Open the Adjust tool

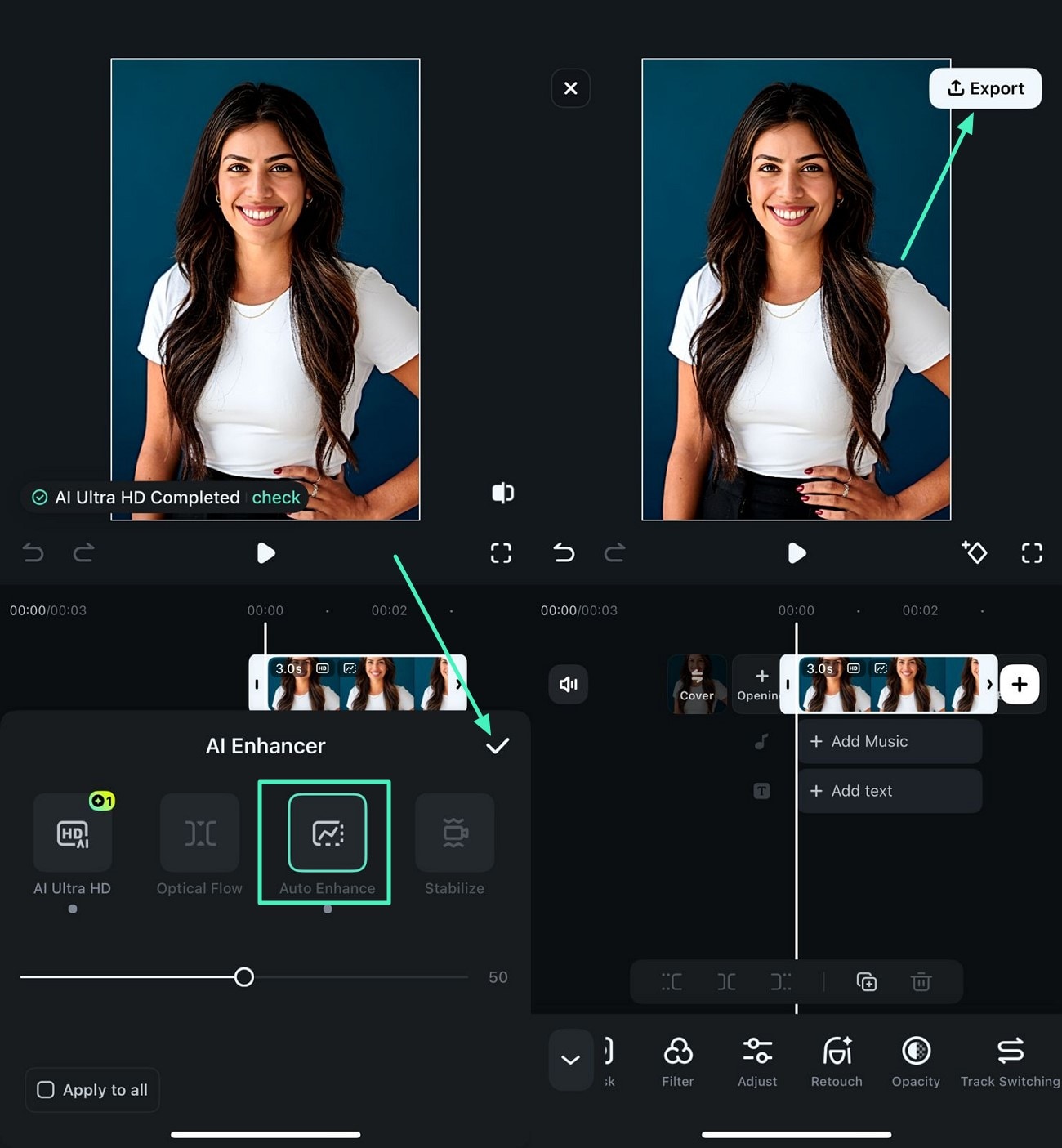click(756, 1060)
